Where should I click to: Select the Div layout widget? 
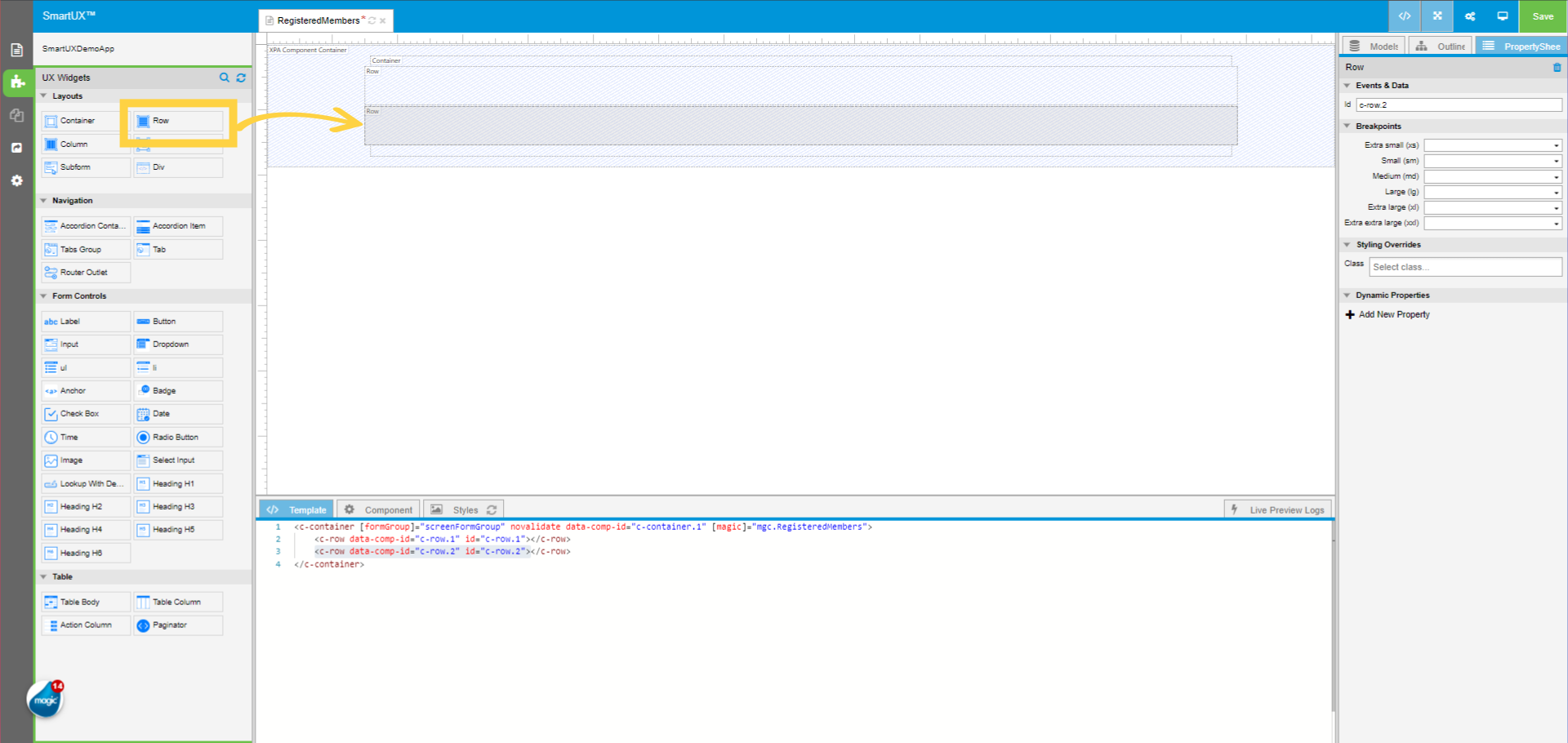(178, 167)
